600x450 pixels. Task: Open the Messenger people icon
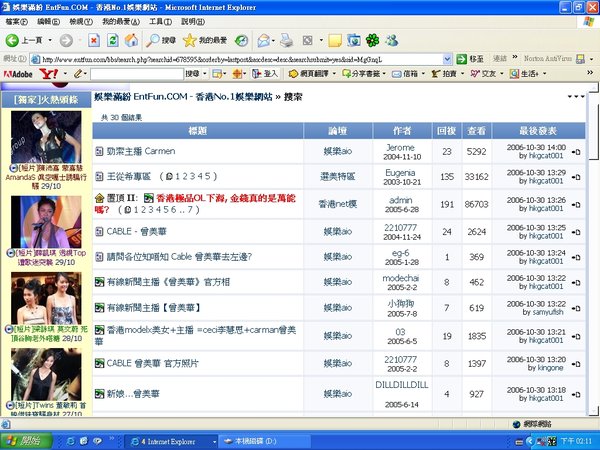[x=392, y=40]
